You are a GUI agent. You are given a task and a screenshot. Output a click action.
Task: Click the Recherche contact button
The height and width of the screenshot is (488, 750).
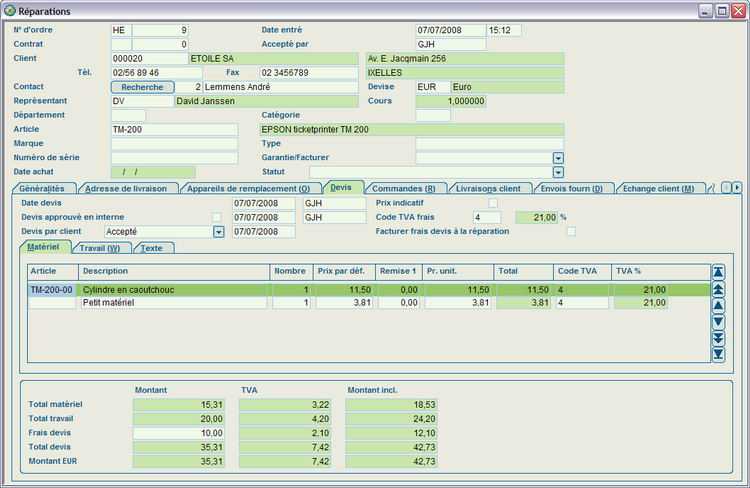tap(142, 87)
